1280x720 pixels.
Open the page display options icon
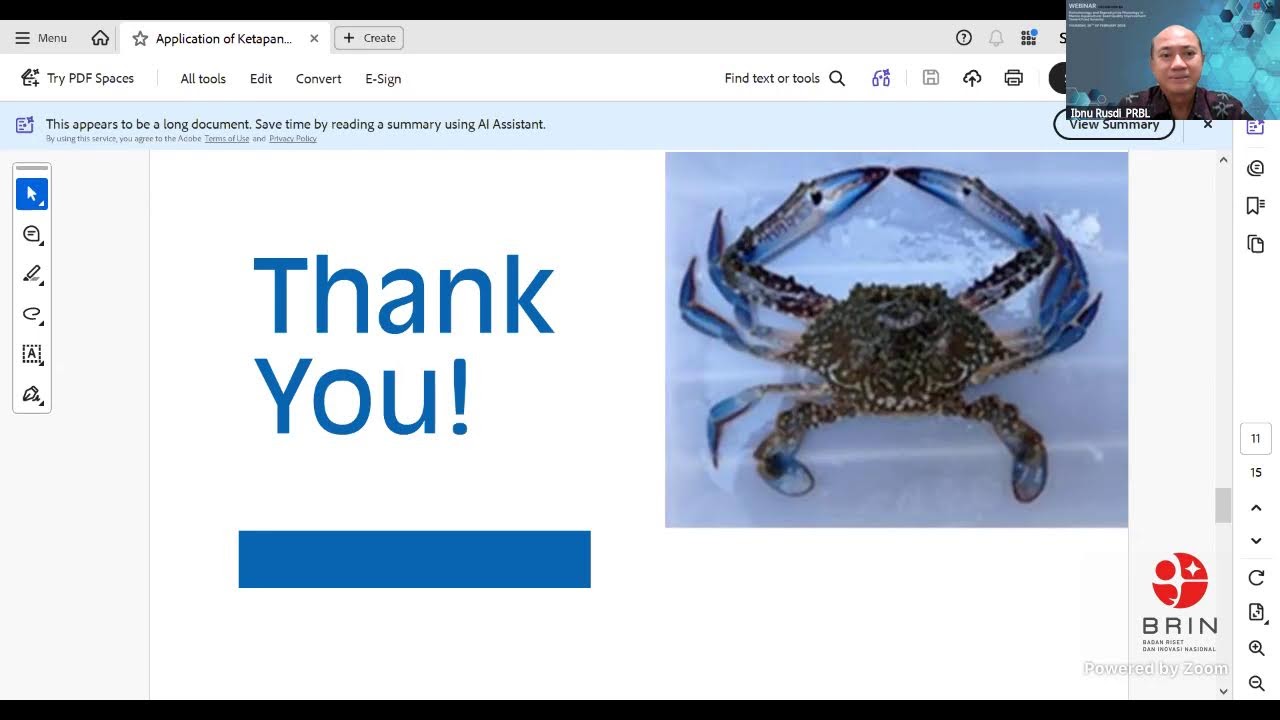1256,613
